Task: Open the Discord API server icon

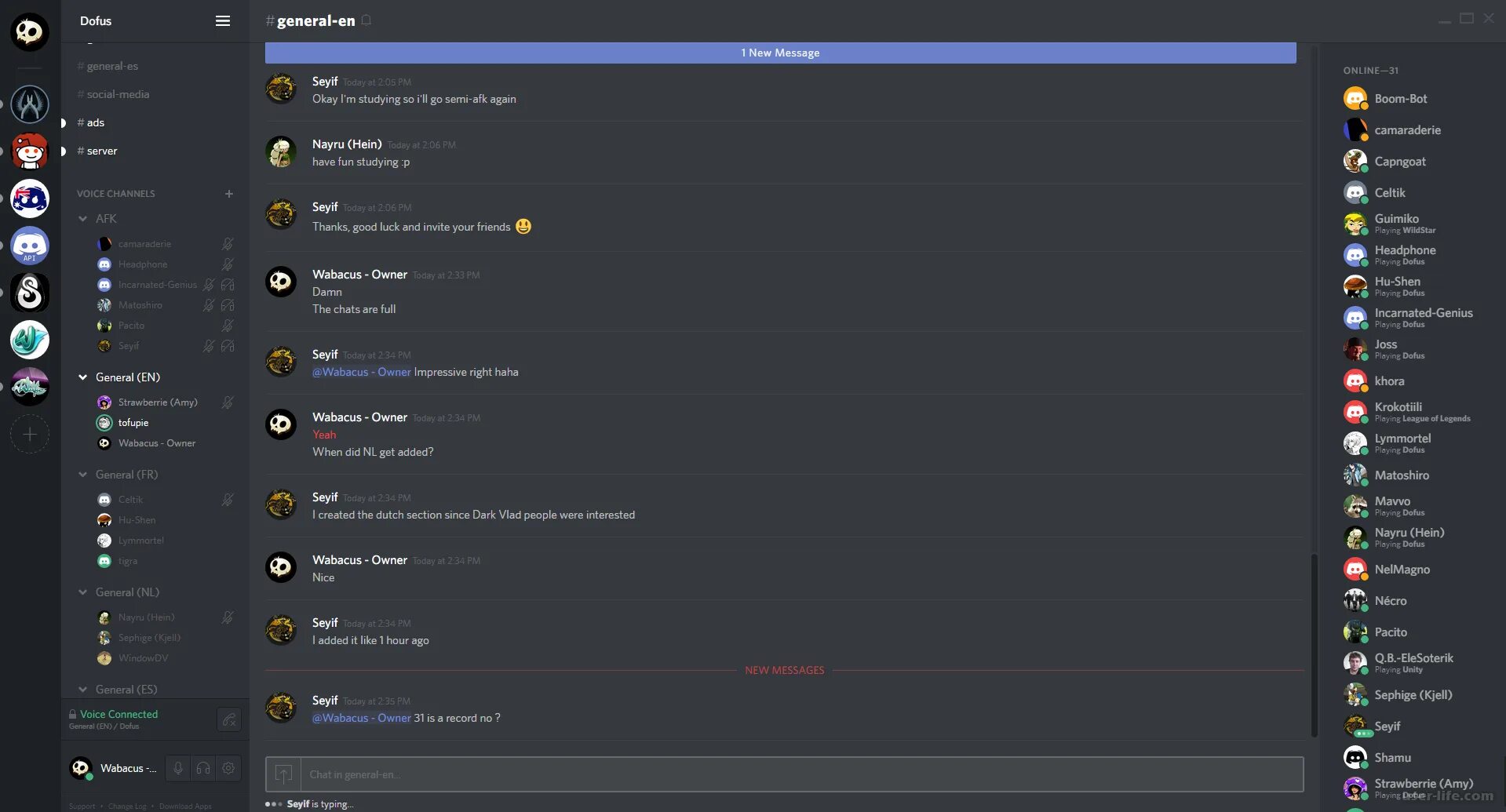Action: pos(30,246)
